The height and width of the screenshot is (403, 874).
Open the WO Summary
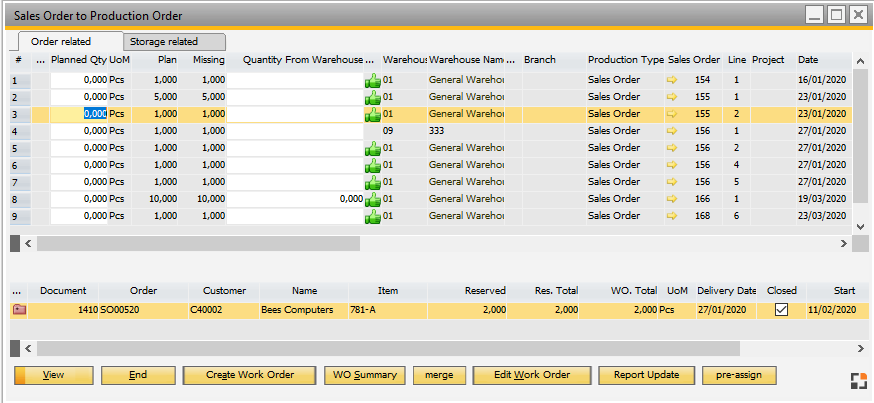pyautogui.click(x=364, y=375)
